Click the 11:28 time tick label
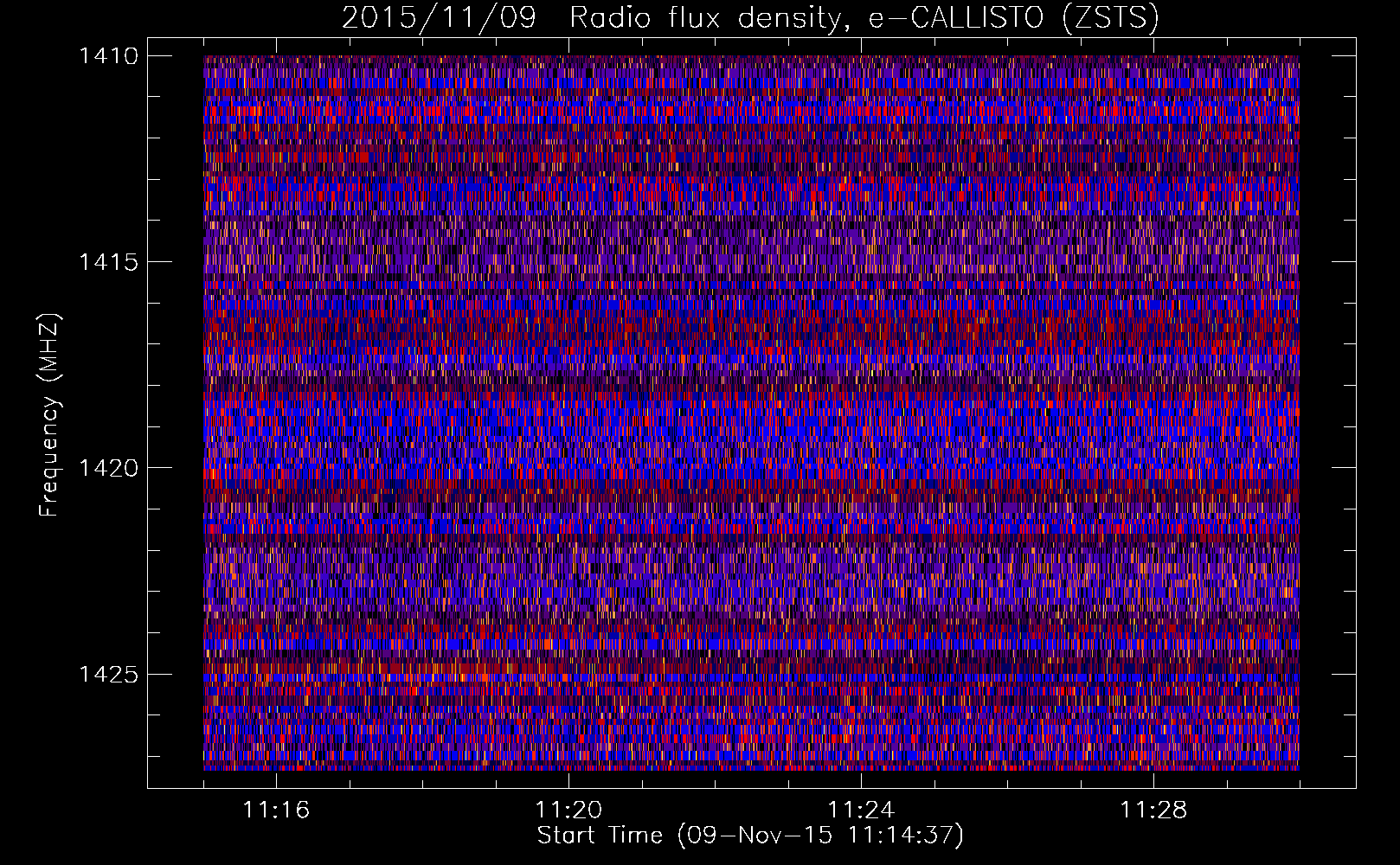Image resolution: width=1400 pixels, height=865 pixels. 1153,811
